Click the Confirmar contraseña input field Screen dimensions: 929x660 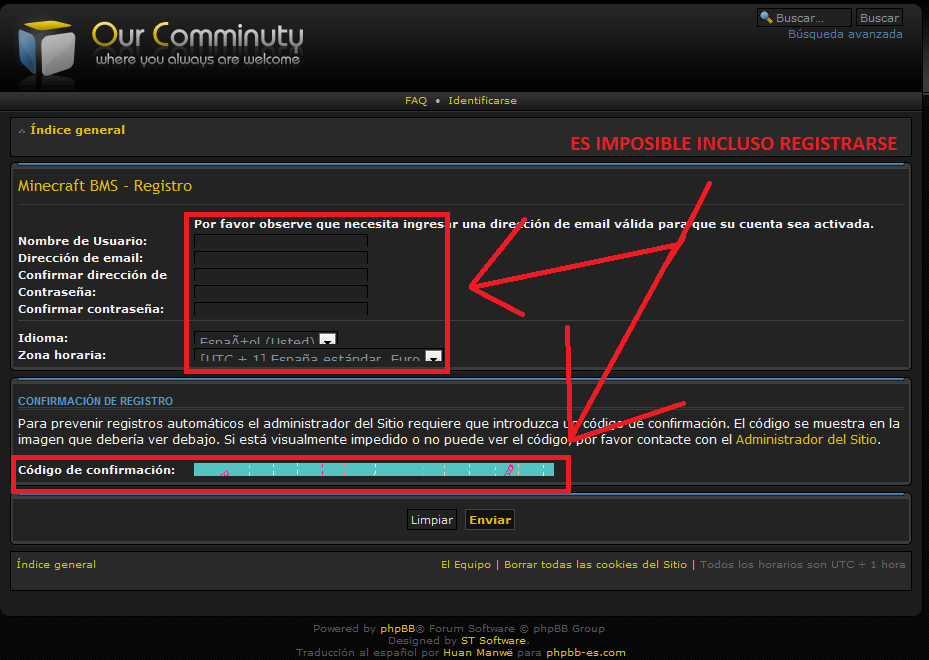tap(281, 309)
